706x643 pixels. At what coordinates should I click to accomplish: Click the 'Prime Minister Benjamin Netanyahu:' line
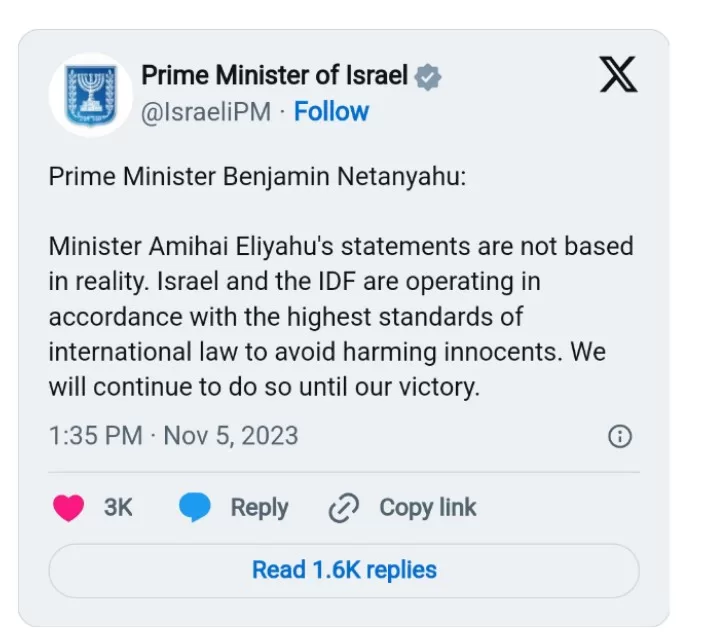[x=257, y=177]
